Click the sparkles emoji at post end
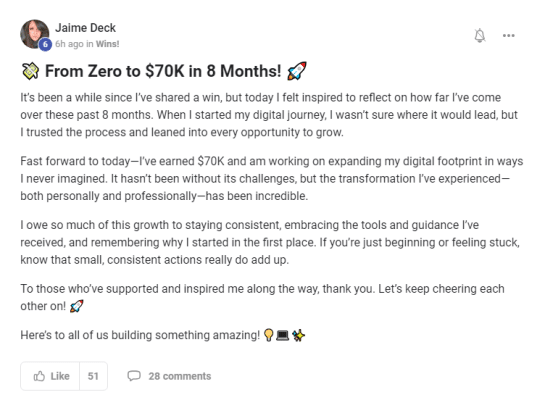This screenshot has width=545, height=400. pyautogui.click(x=298, y=335)
